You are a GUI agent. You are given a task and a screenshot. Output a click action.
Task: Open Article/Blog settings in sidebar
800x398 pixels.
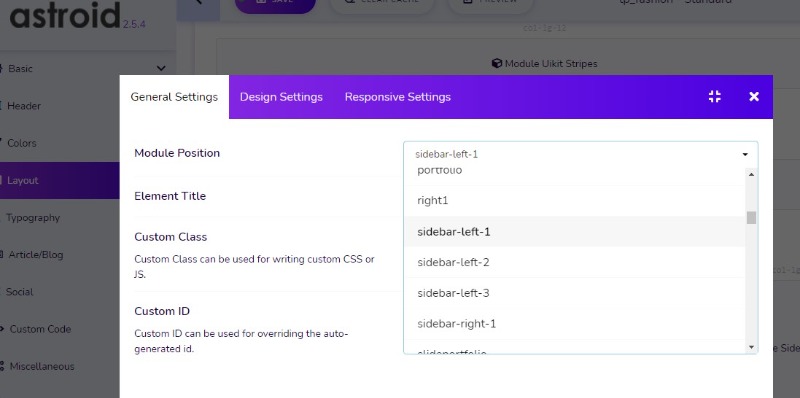36,255
